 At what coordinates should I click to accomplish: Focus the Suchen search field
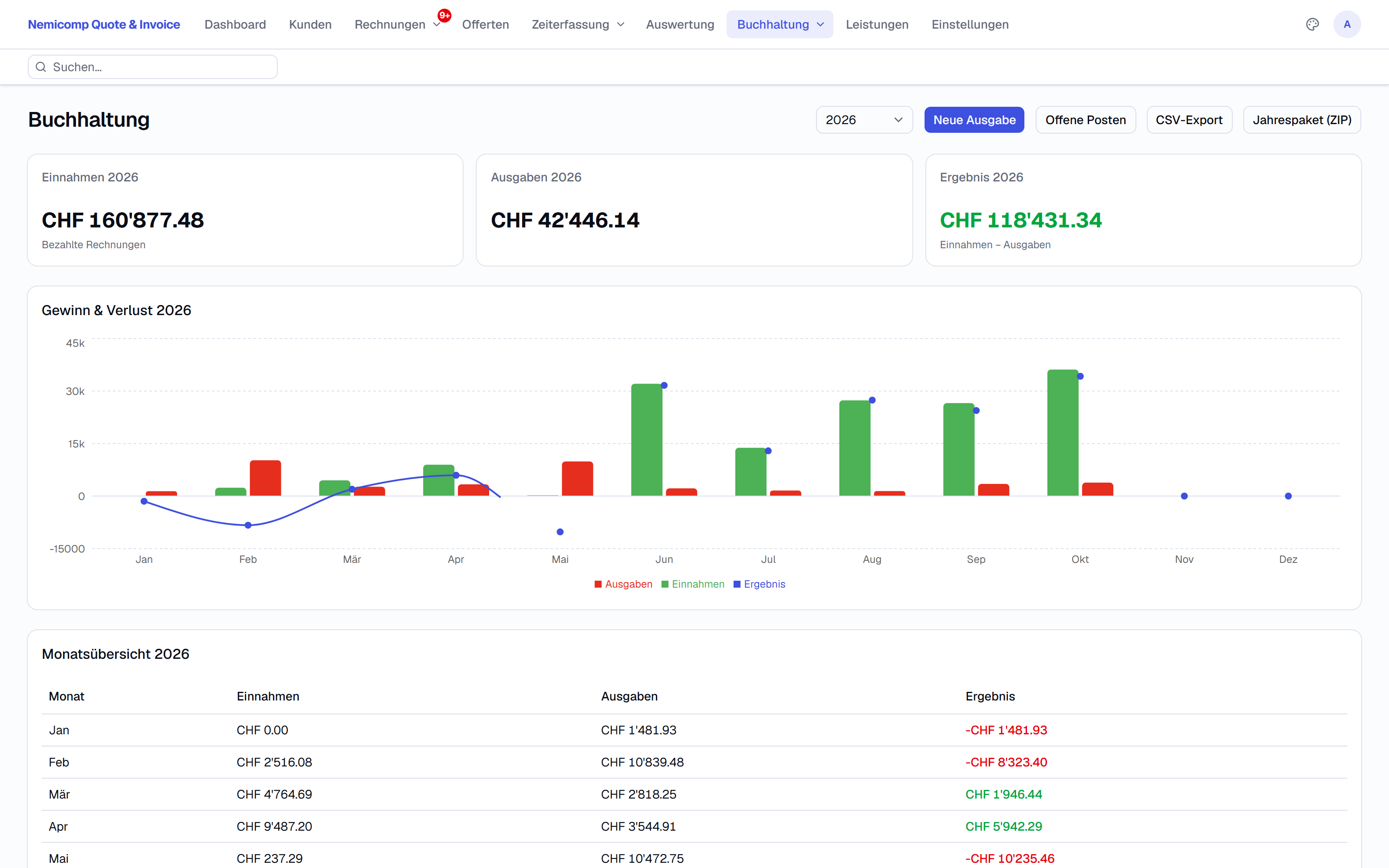tap(153, 67)
